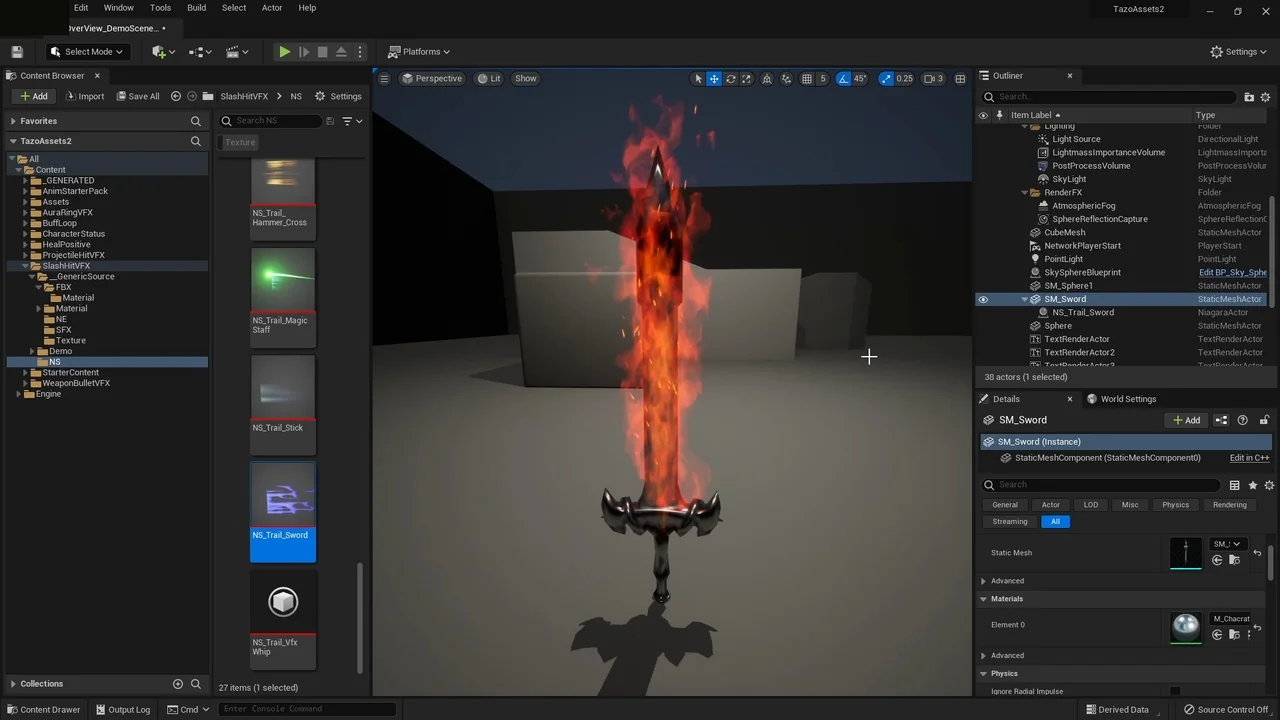Toggle snap to grid in the viewport
Screen dimensions: 1280x720
pos(807,78)
